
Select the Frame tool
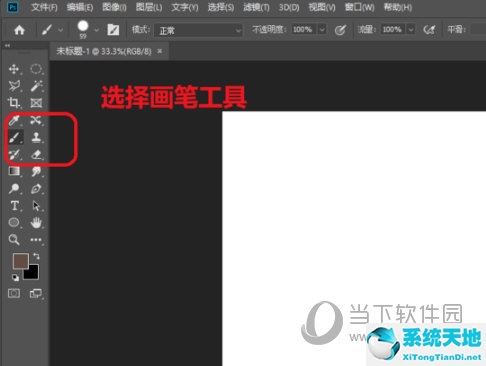[x=36, y=103]
